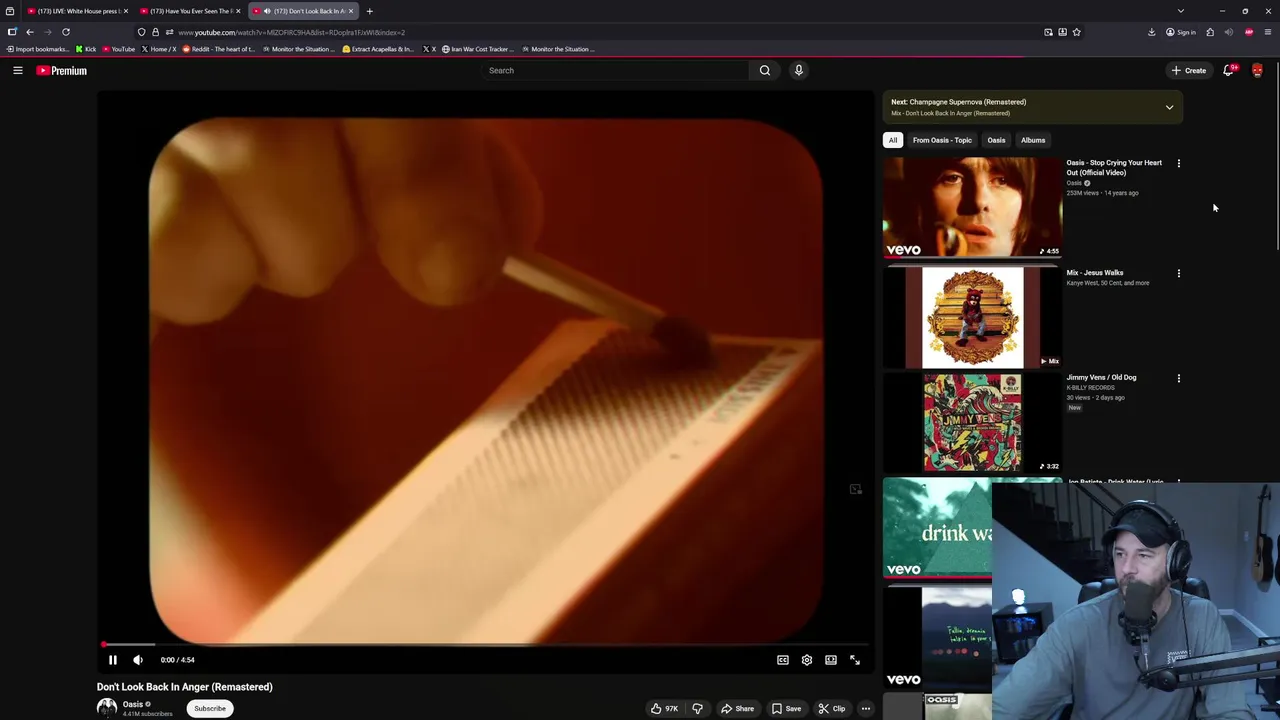Open the Oasis channel name link
The height and width of the screenshot is (720, 1280).
point(133,704)
